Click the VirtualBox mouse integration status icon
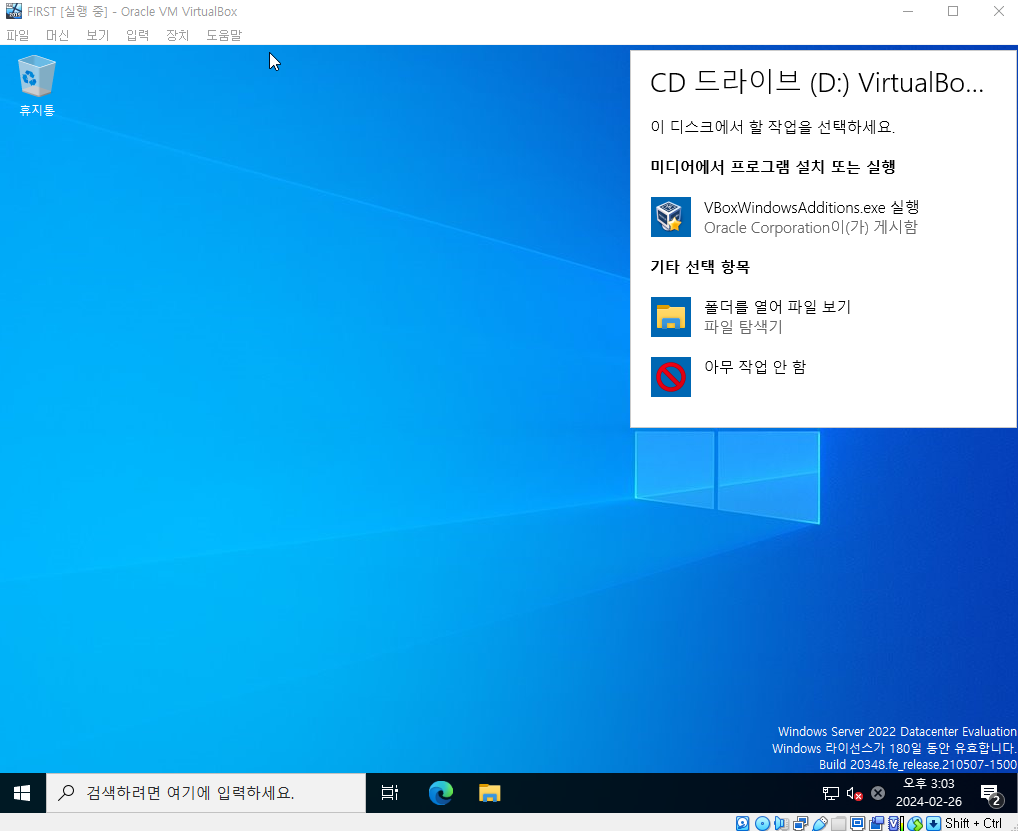Screen dimensions: 1018x831 (x=915, y=823)
